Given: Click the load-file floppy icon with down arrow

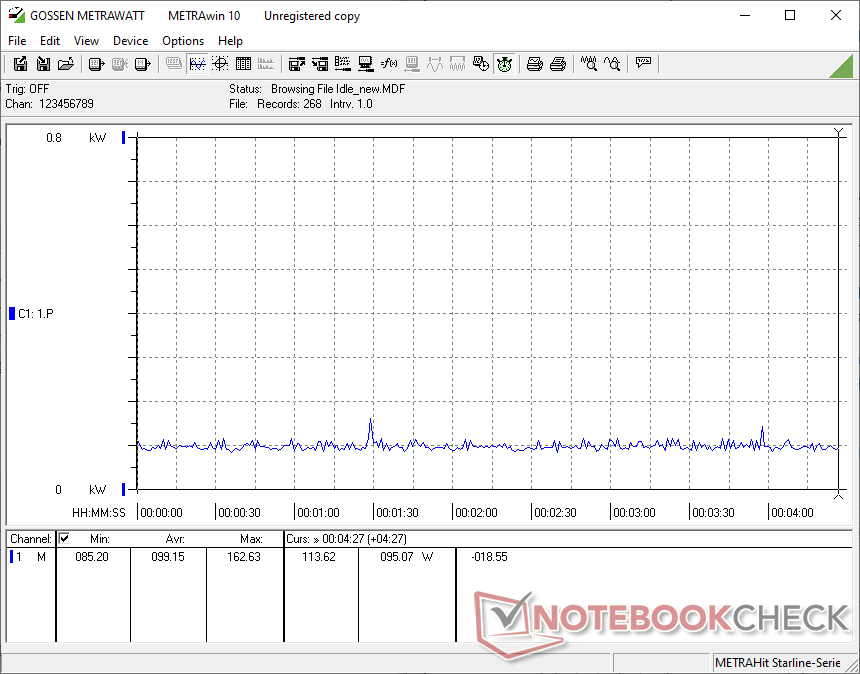Looking at the screenshot, I should click(x=43, y=64).
